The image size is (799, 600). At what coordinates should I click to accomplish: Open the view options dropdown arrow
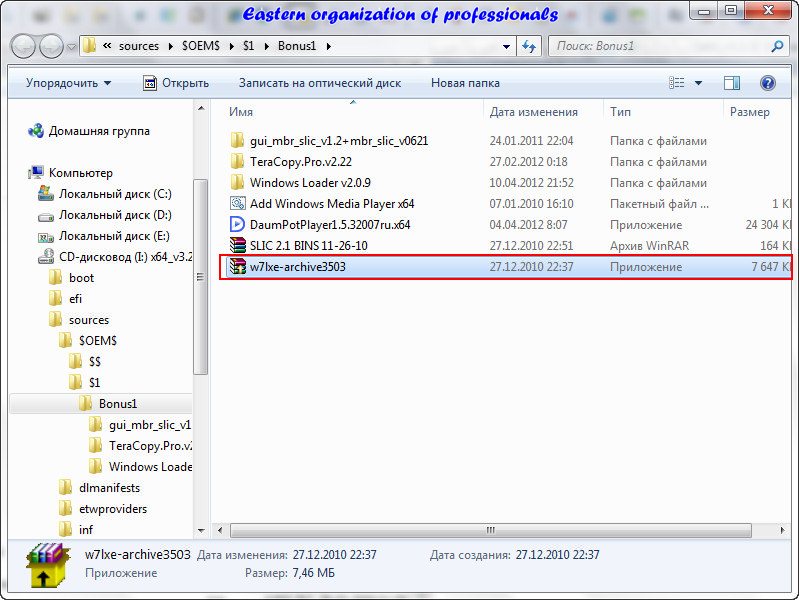(698, 83)
